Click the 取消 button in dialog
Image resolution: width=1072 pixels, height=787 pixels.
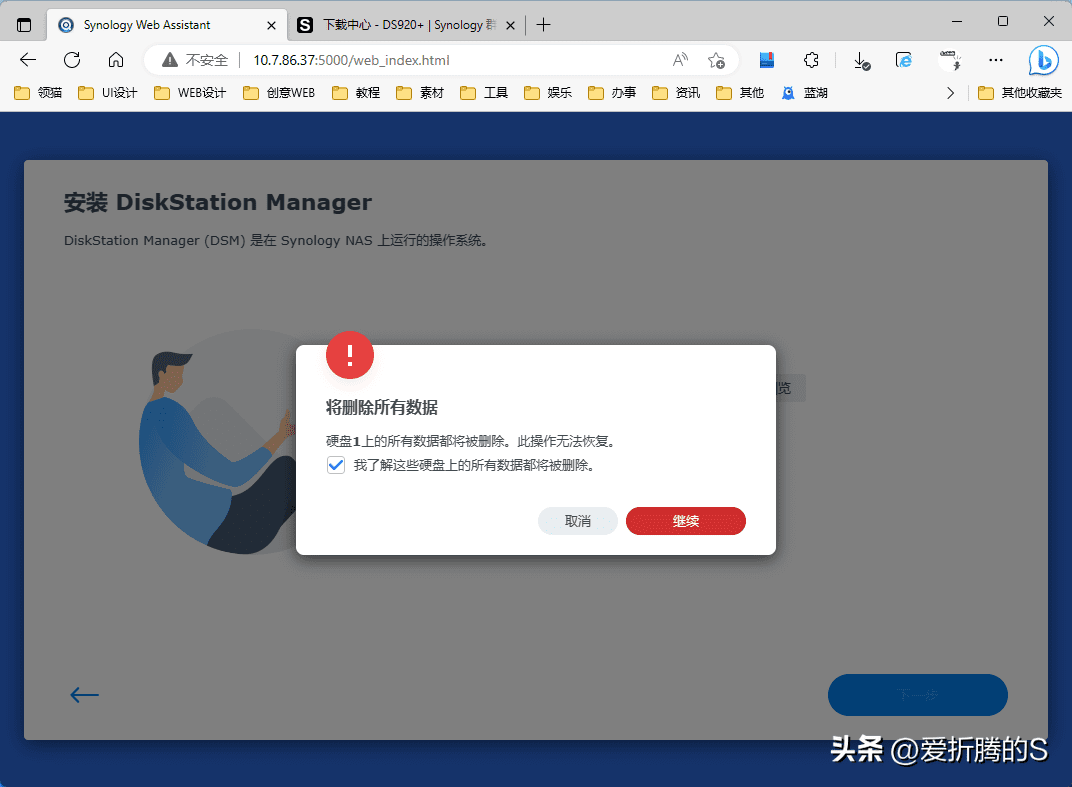point(577,521)
